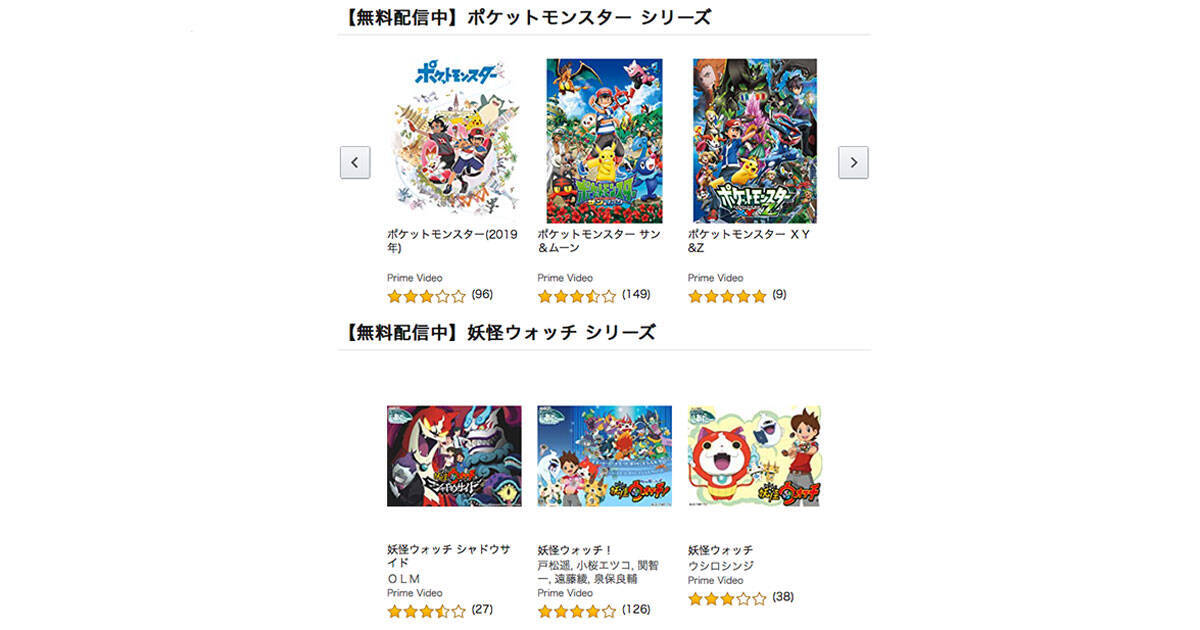Click star rating with 126 reviews
This screenshot has width=1200, height=630.
[577, 611]
